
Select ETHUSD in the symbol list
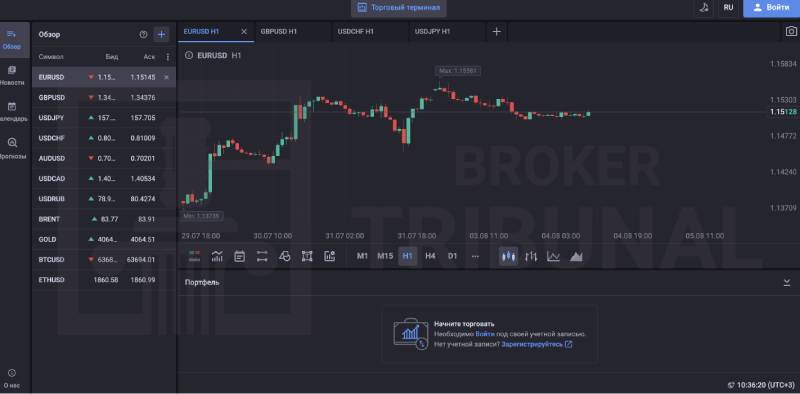point(104,280)
